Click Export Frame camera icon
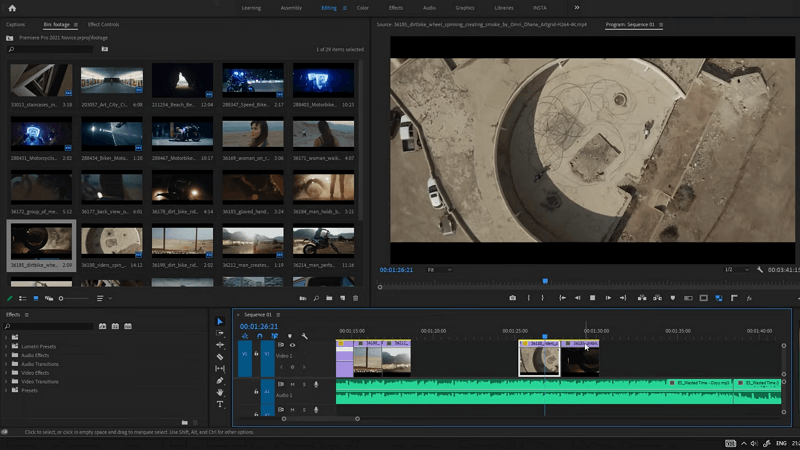 point(512,298)
